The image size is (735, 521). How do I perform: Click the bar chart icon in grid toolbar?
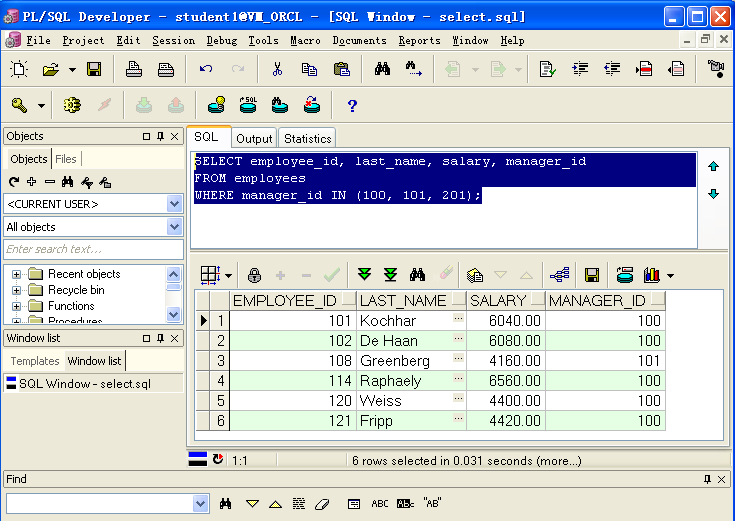click(x=652, y=275)
